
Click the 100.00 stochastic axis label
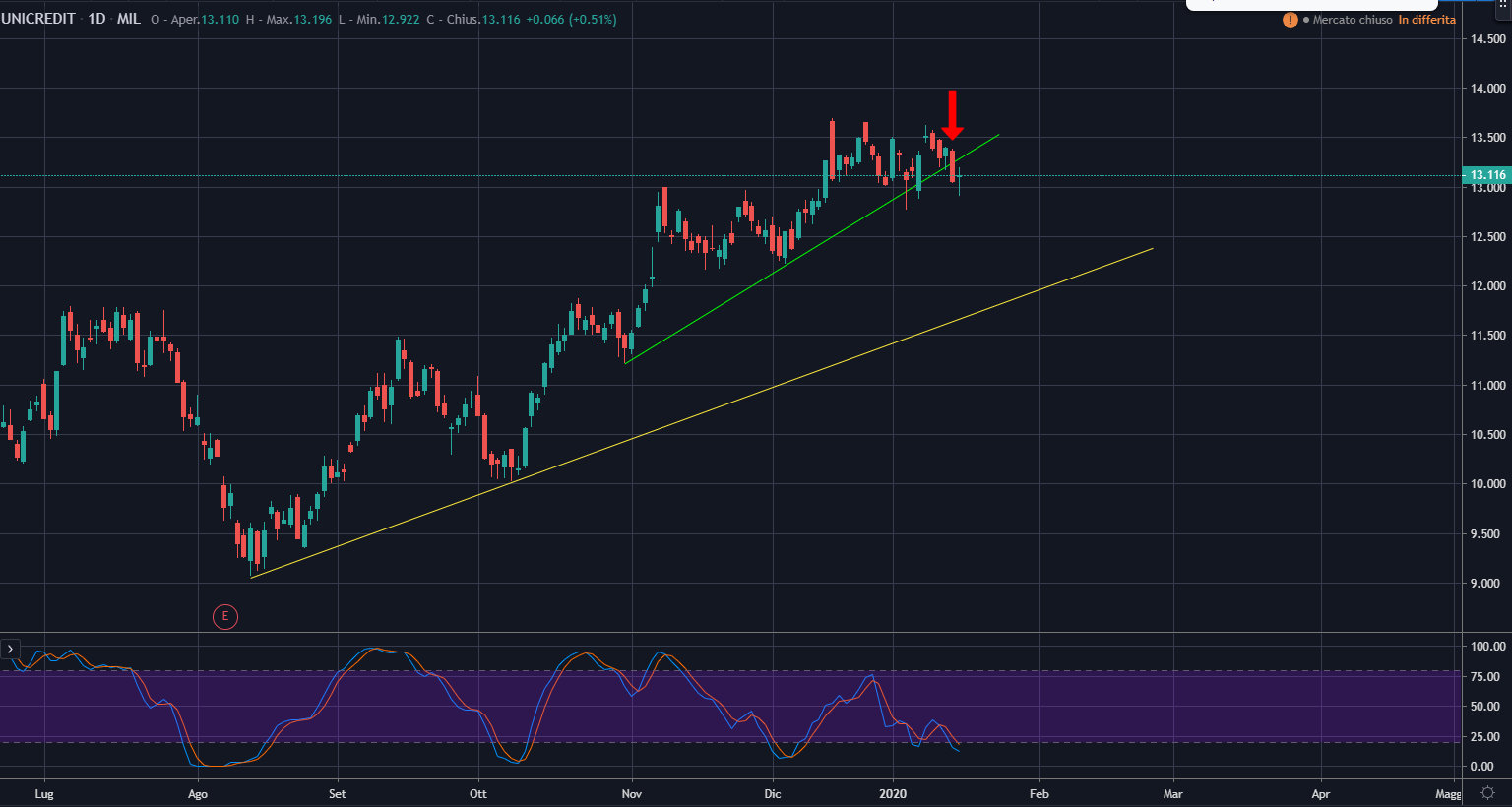pyautogui.click(x=1487, y=647)
